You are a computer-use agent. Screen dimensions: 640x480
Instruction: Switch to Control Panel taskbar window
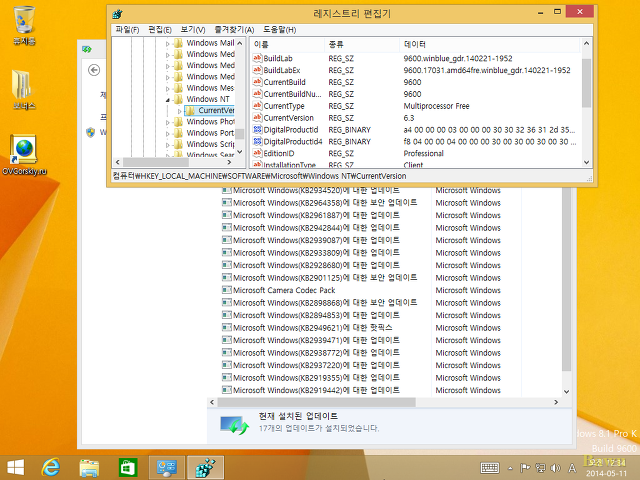pos(167,467)
